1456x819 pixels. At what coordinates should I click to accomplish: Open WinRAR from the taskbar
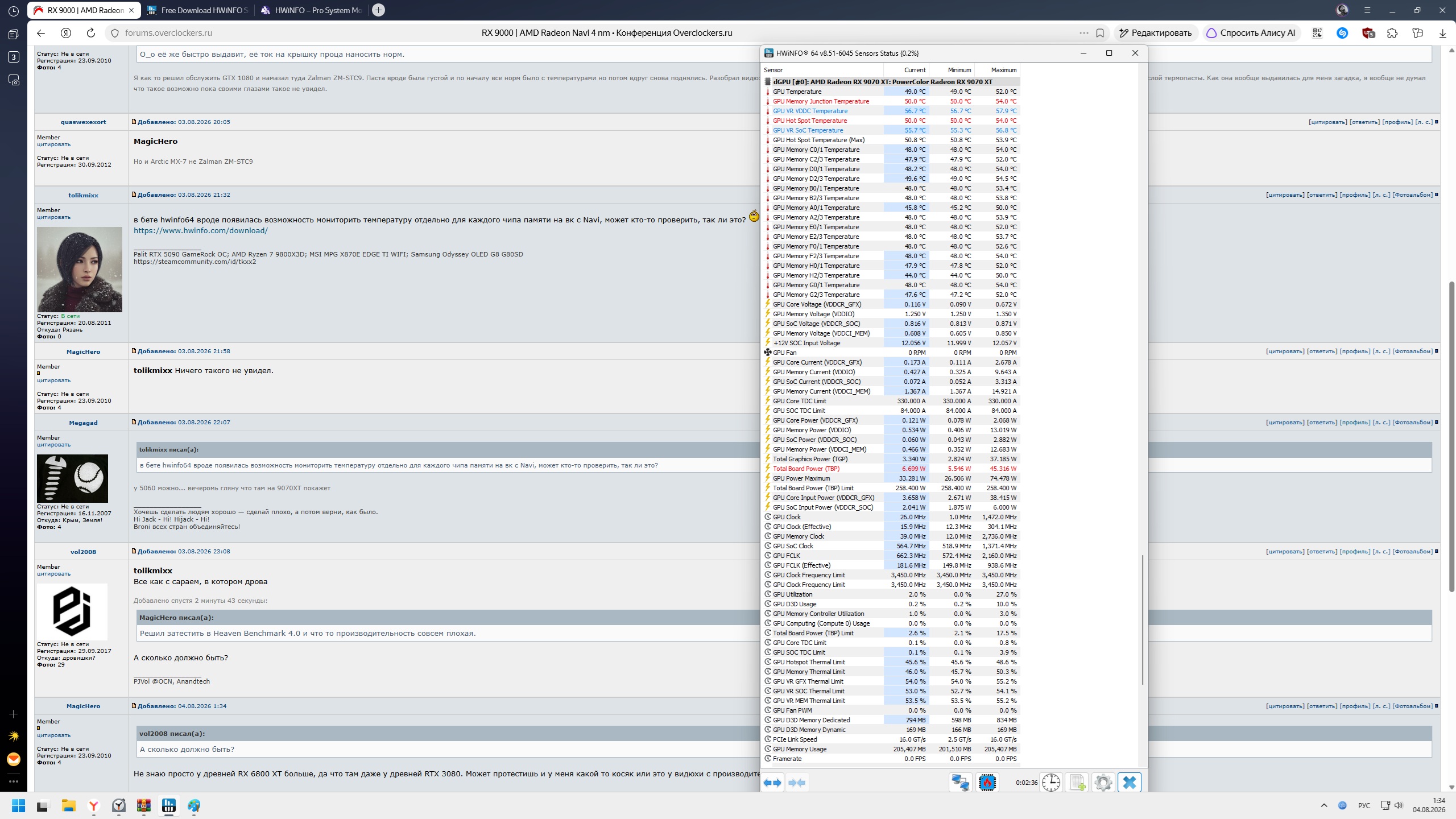tap(143, 805)
